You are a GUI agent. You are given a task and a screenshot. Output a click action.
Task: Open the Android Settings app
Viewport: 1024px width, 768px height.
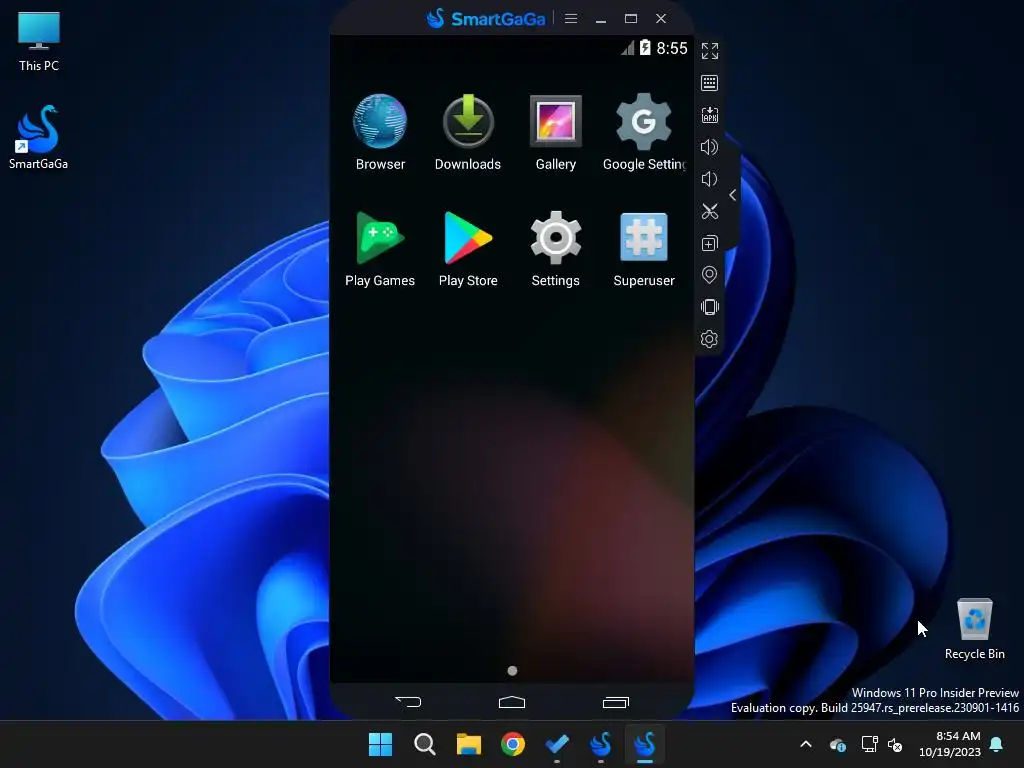[556, 249]
